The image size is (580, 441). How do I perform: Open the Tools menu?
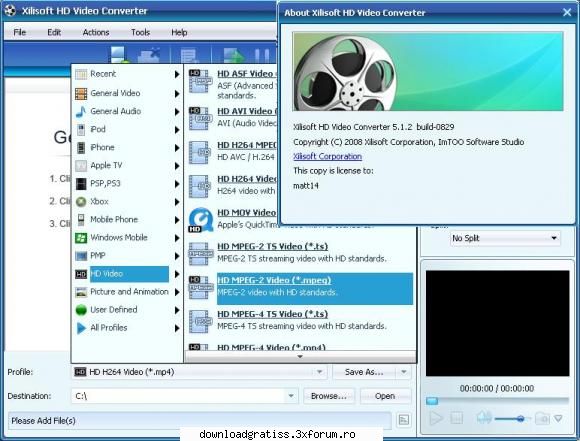140,33
